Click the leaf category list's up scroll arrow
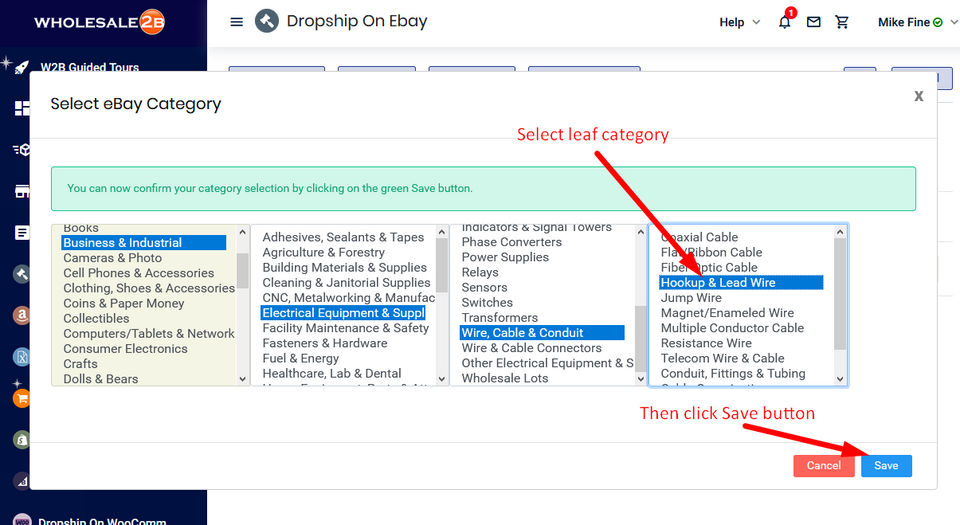The image size is (960, 525). [840, 232]
